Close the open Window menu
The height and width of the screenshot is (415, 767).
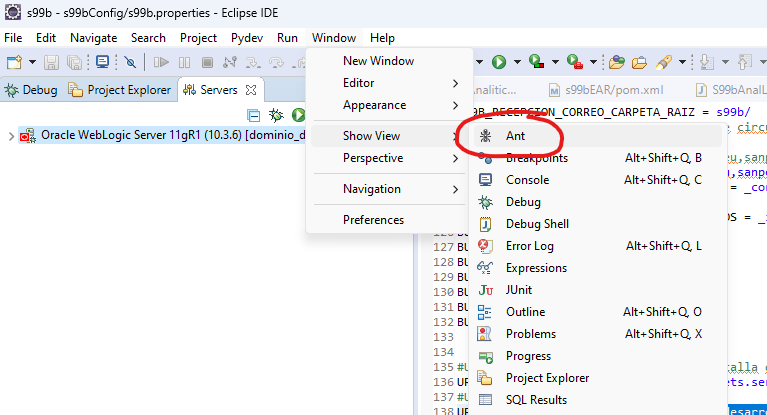(334, 38)
